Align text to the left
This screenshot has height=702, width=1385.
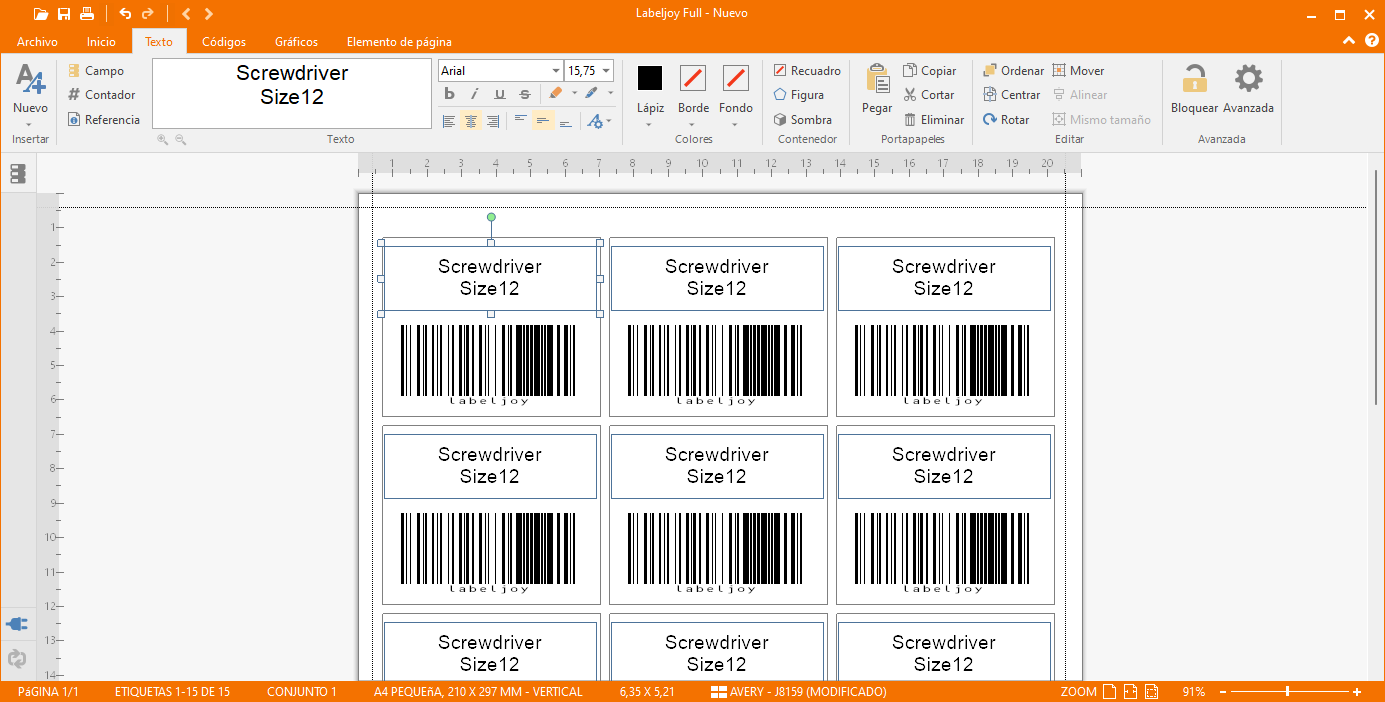pos(449,121)
